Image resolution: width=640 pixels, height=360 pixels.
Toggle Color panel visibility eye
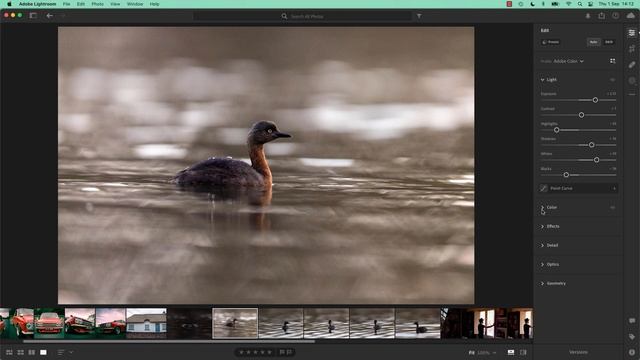612,207
